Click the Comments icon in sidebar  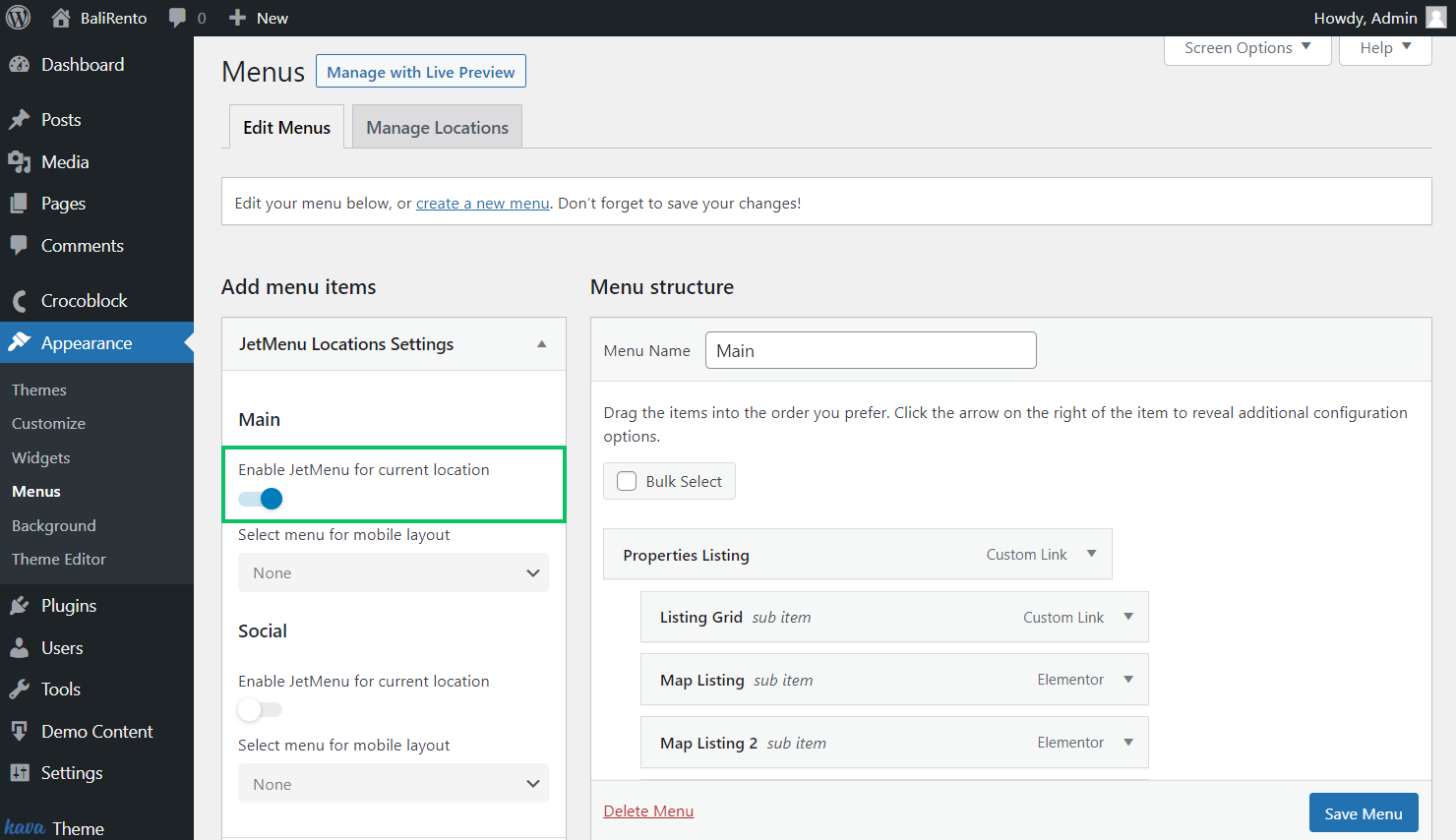[x=20, y=245]
